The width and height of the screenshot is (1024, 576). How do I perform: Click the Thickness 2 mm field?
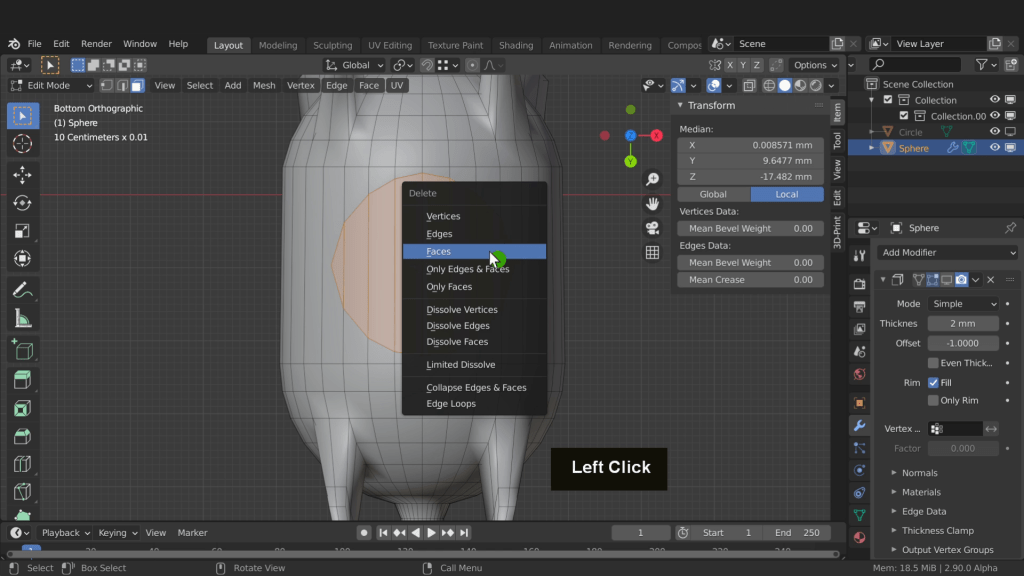click(x=962, y=324)
